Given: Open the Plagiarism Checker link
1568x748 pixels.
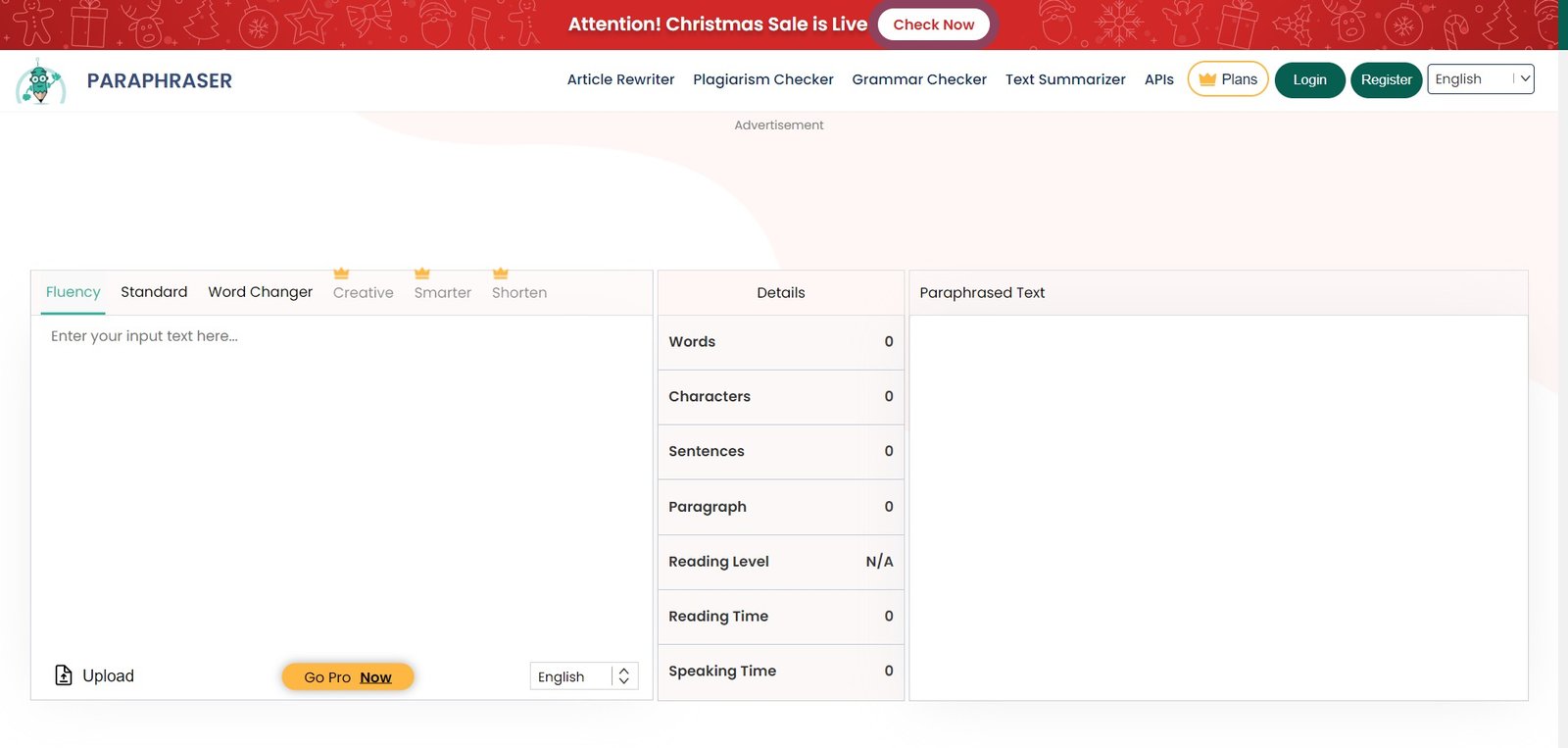Looking at the screenshot, I should coord(763,79).
